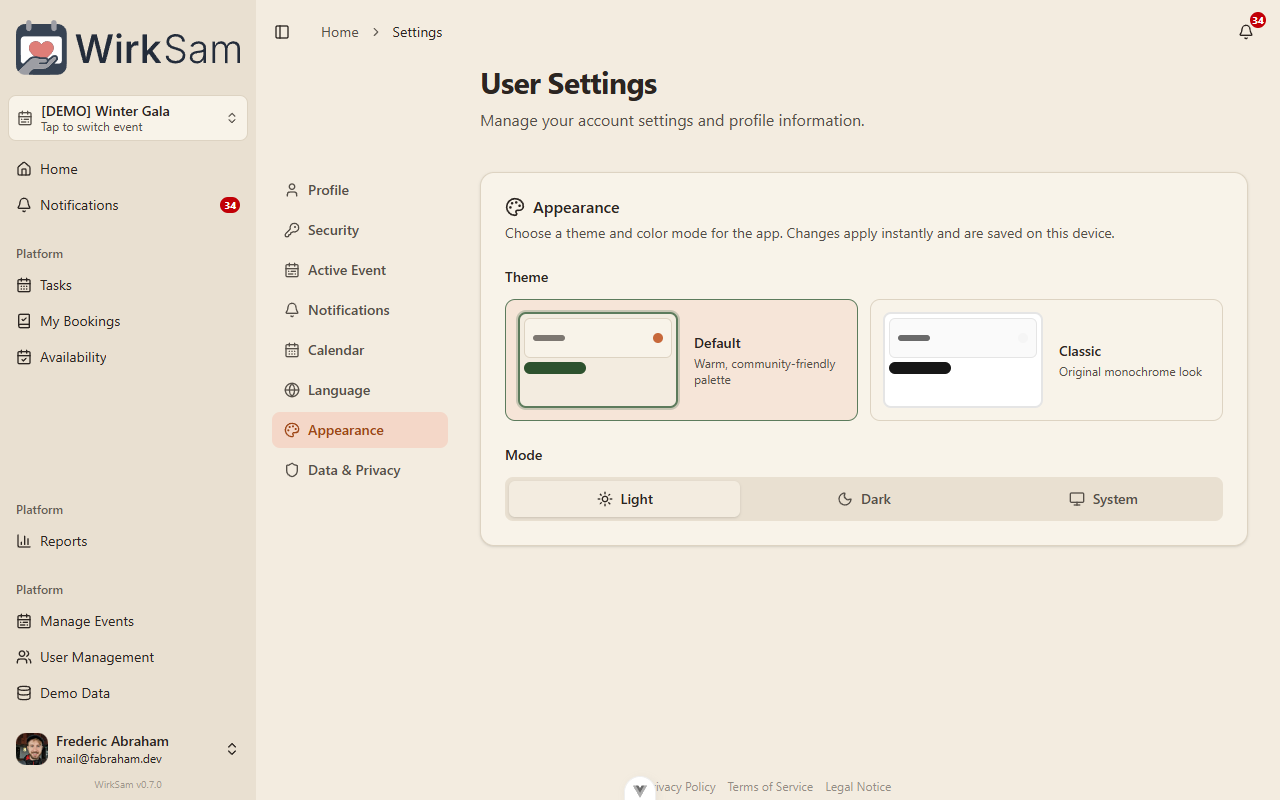Switch to Language settings tab
This screenshot has width=1280, height=800.
pyautogui.click(x=360, y=390)
